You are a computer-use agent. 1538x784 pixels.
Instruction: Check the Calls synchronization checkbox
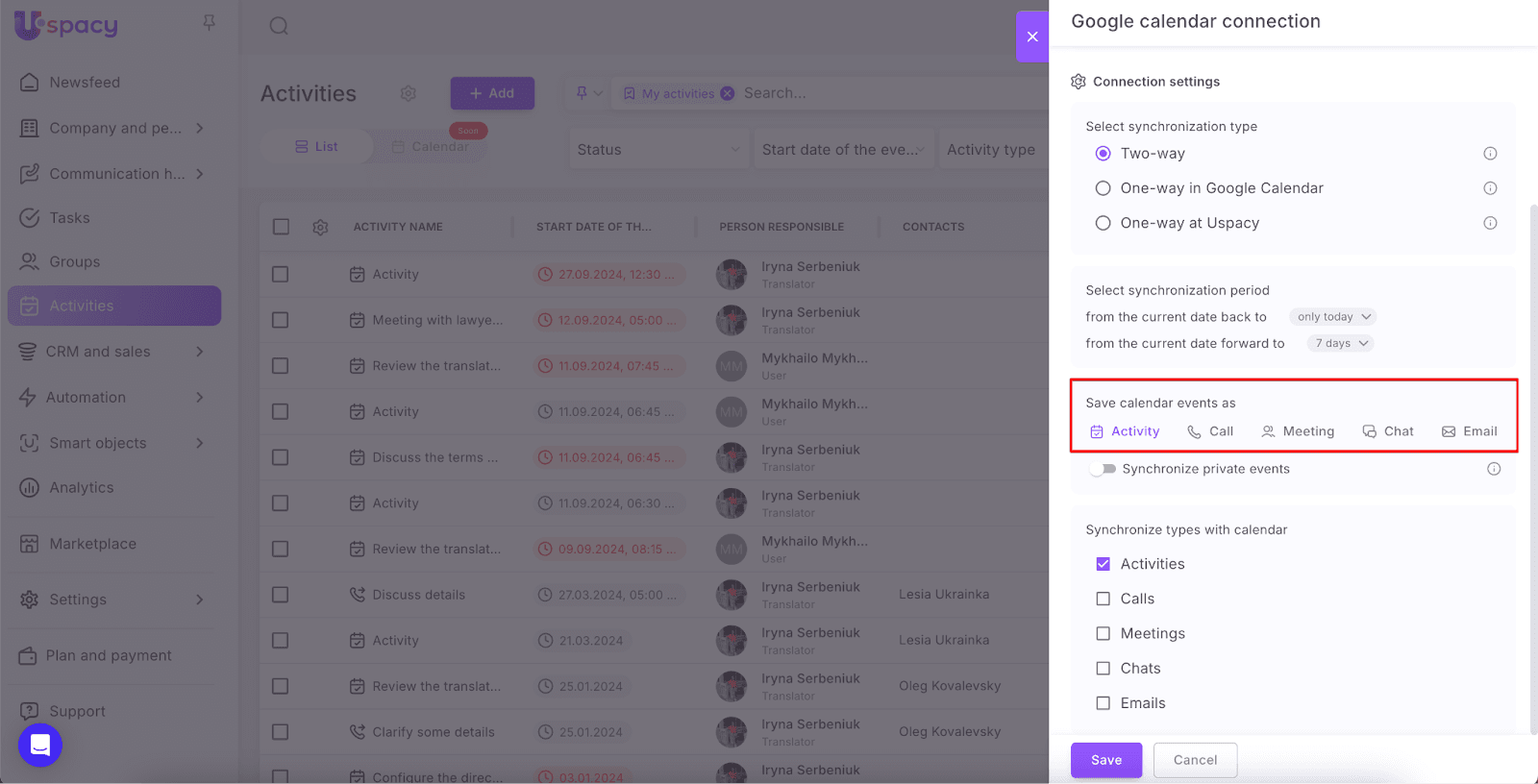pyautogui.click(x=1104, y=599)
